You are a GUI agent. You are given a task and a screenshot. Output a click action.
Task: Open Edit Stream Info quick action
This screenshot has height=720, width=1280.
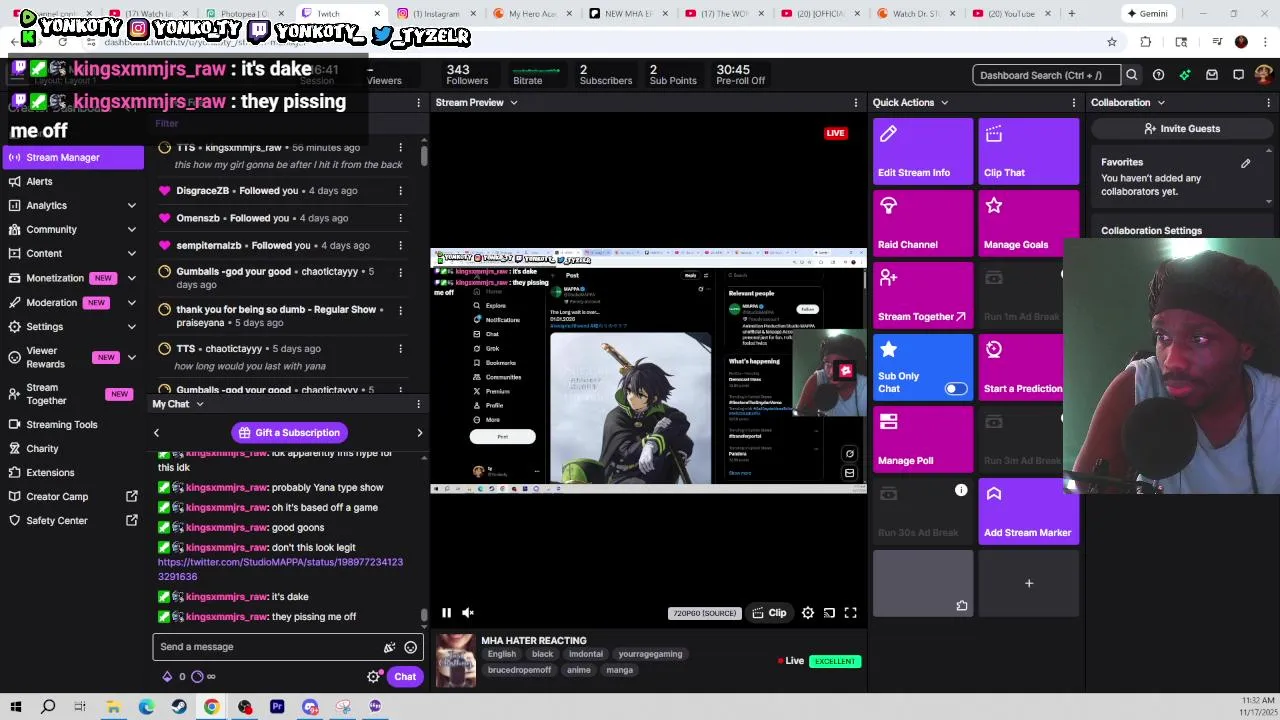click(x=922, y=152)
